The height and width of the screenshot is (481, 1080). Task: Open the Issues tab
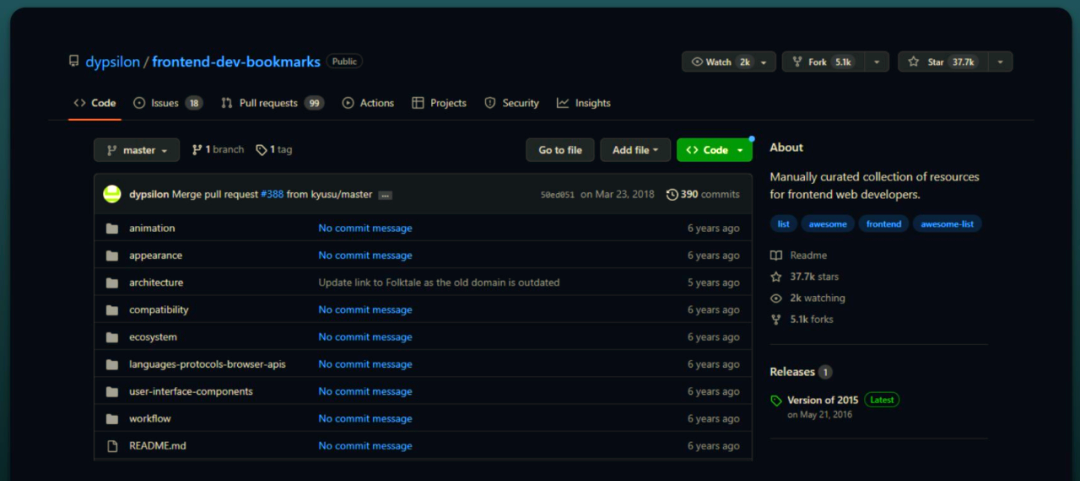point(168,103)
